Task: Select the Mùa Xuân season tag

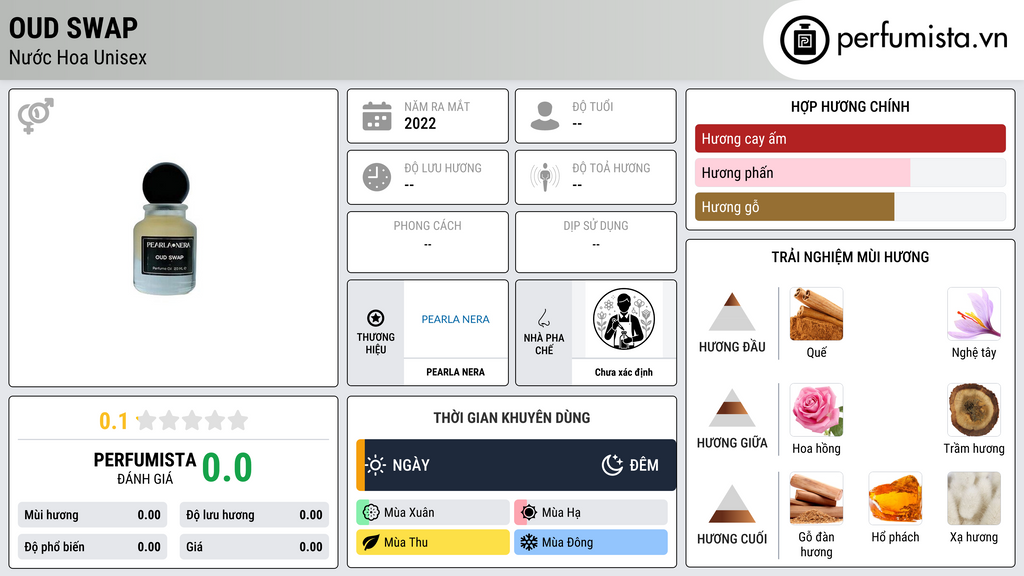Action: coord(433,513)
